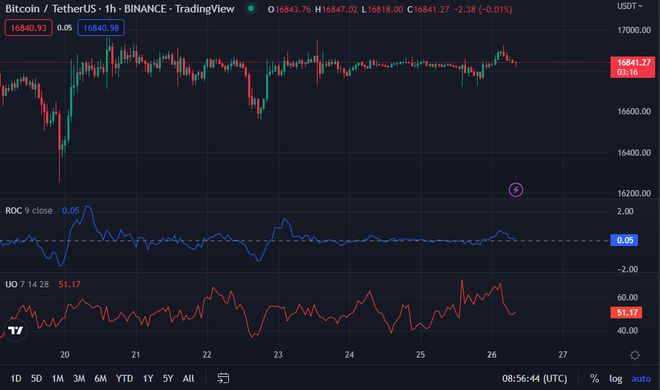
Task: Click the blue buy price 16840.98 button
Action: pos(101,28)
